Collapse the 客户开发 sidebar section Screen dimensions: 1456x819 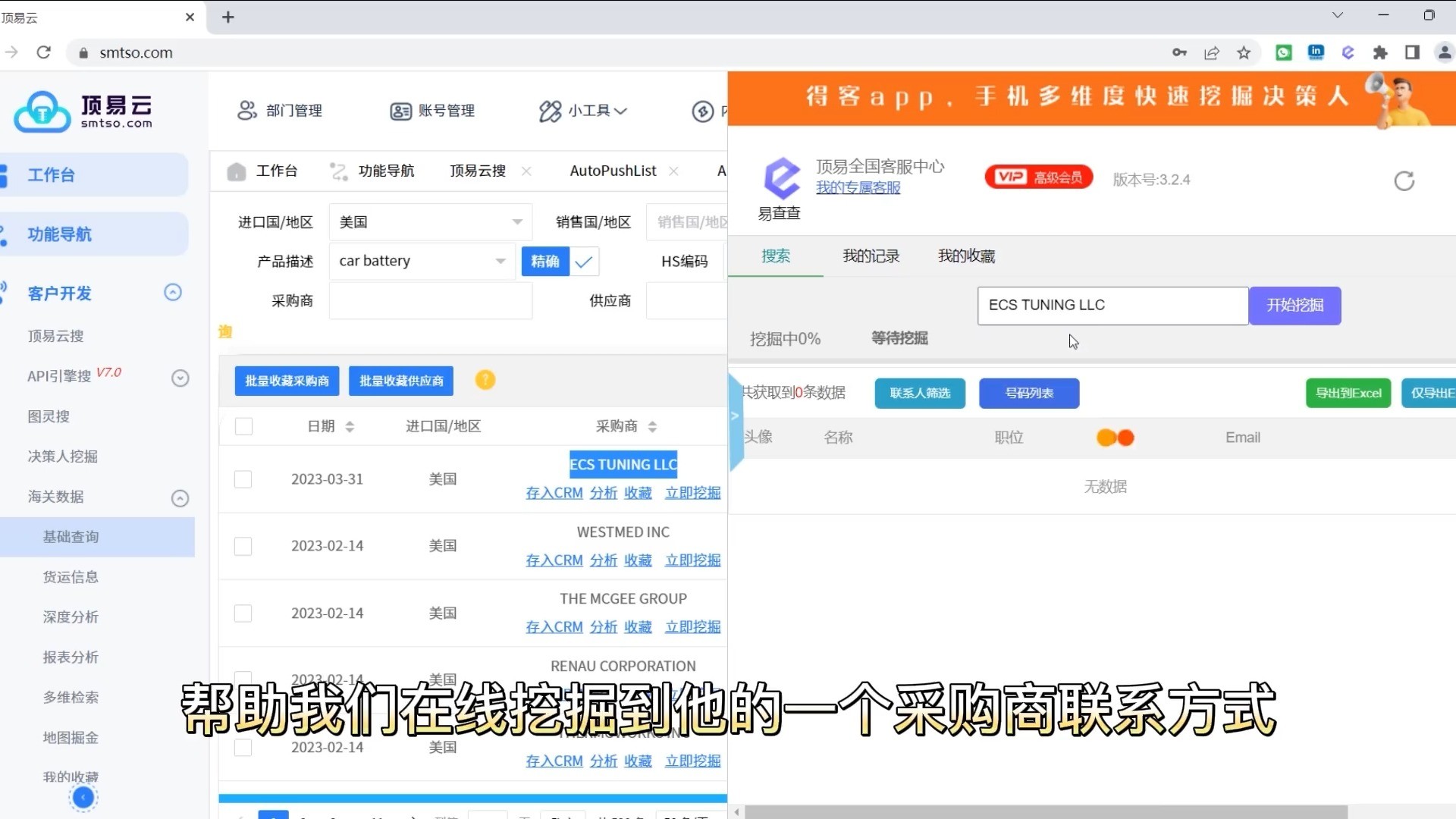[x=173, y=293]
